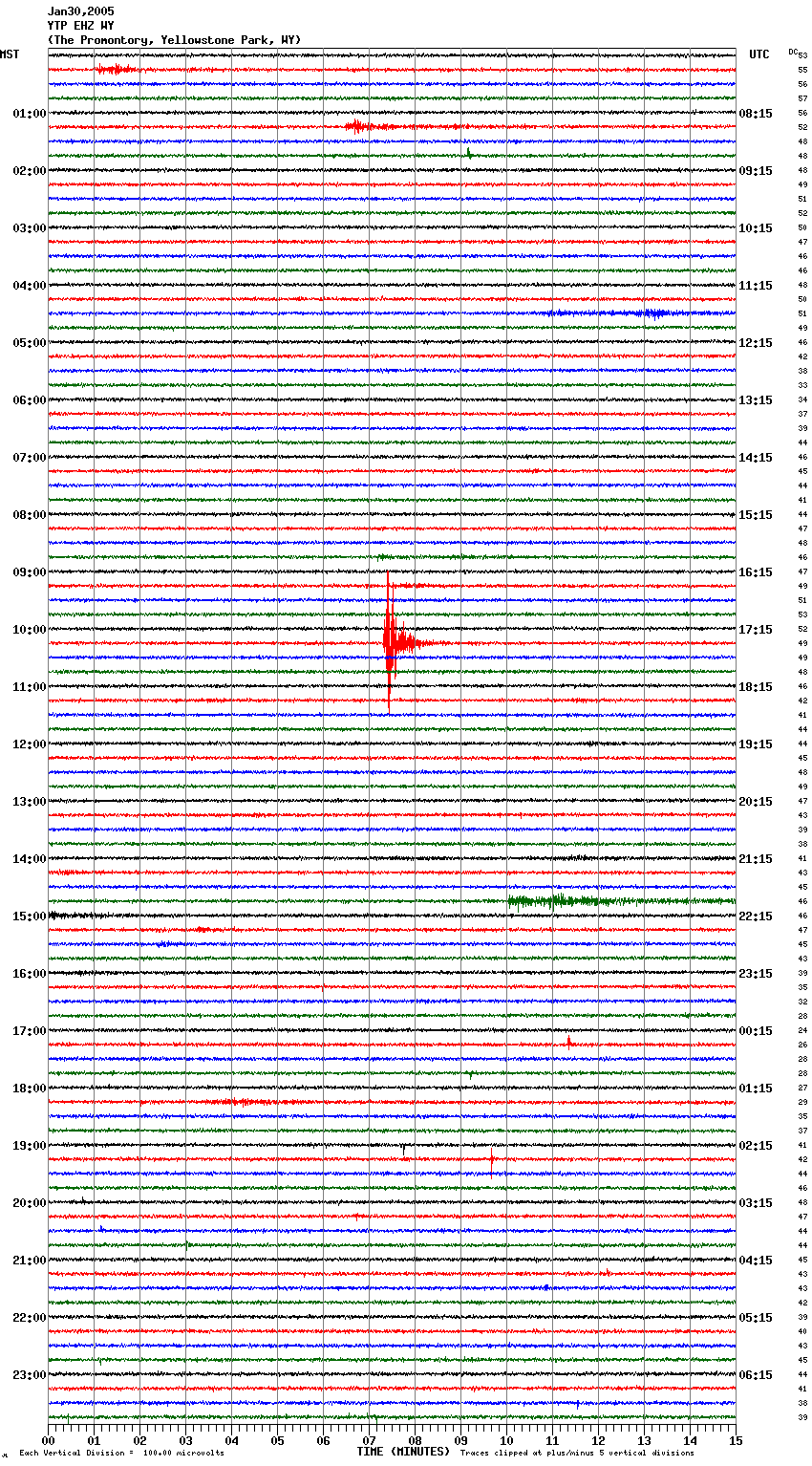
Task: Select the 10:00 MST time label
Action: tap(30, 630)
